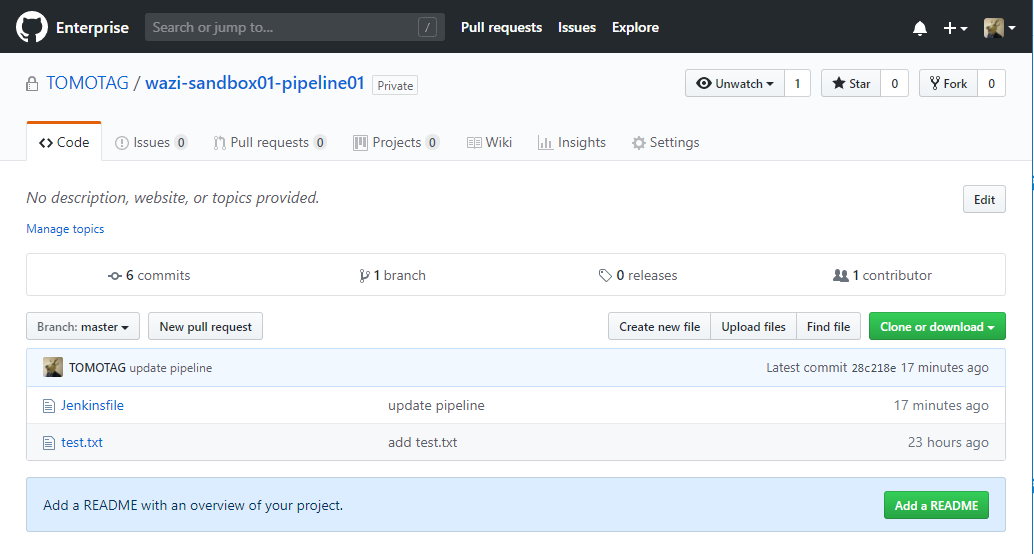The image size is (1034, 554).
Task: Click the test.txt file icon
Action: coord(49,443)
